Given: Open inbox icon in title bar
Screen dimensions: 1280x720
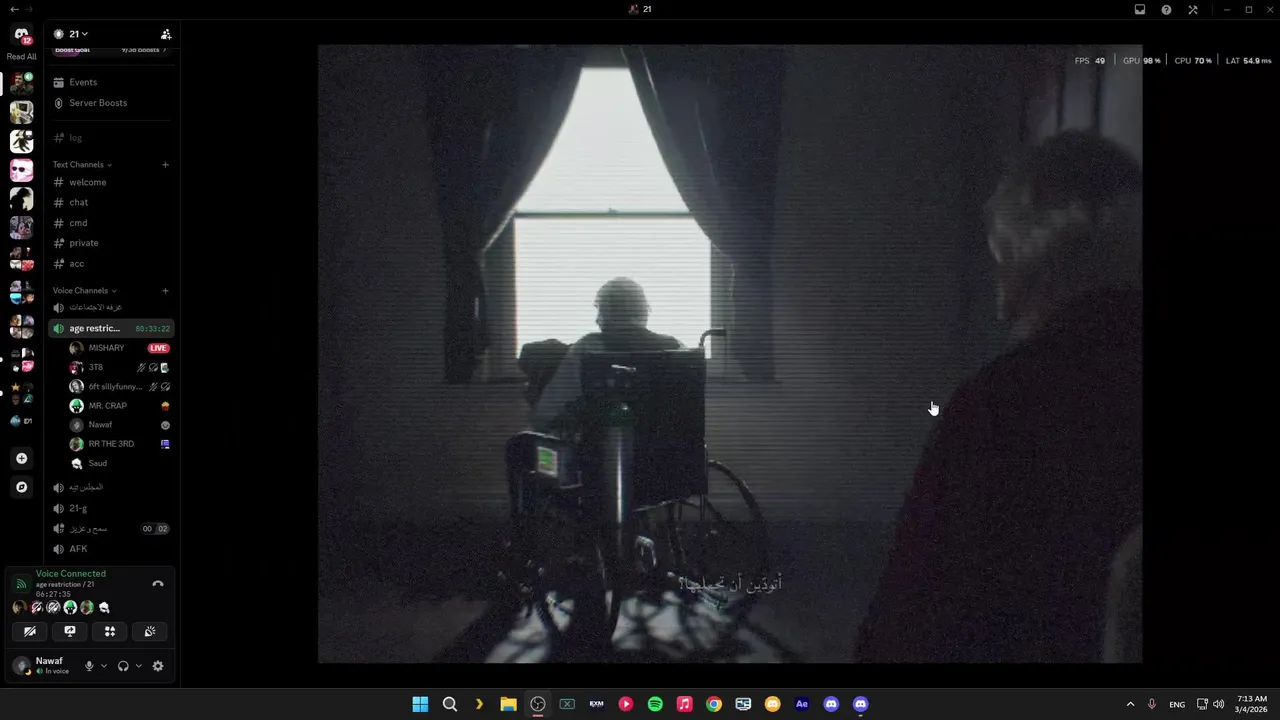Looking at the screenshot, I should coord(1140,9).
